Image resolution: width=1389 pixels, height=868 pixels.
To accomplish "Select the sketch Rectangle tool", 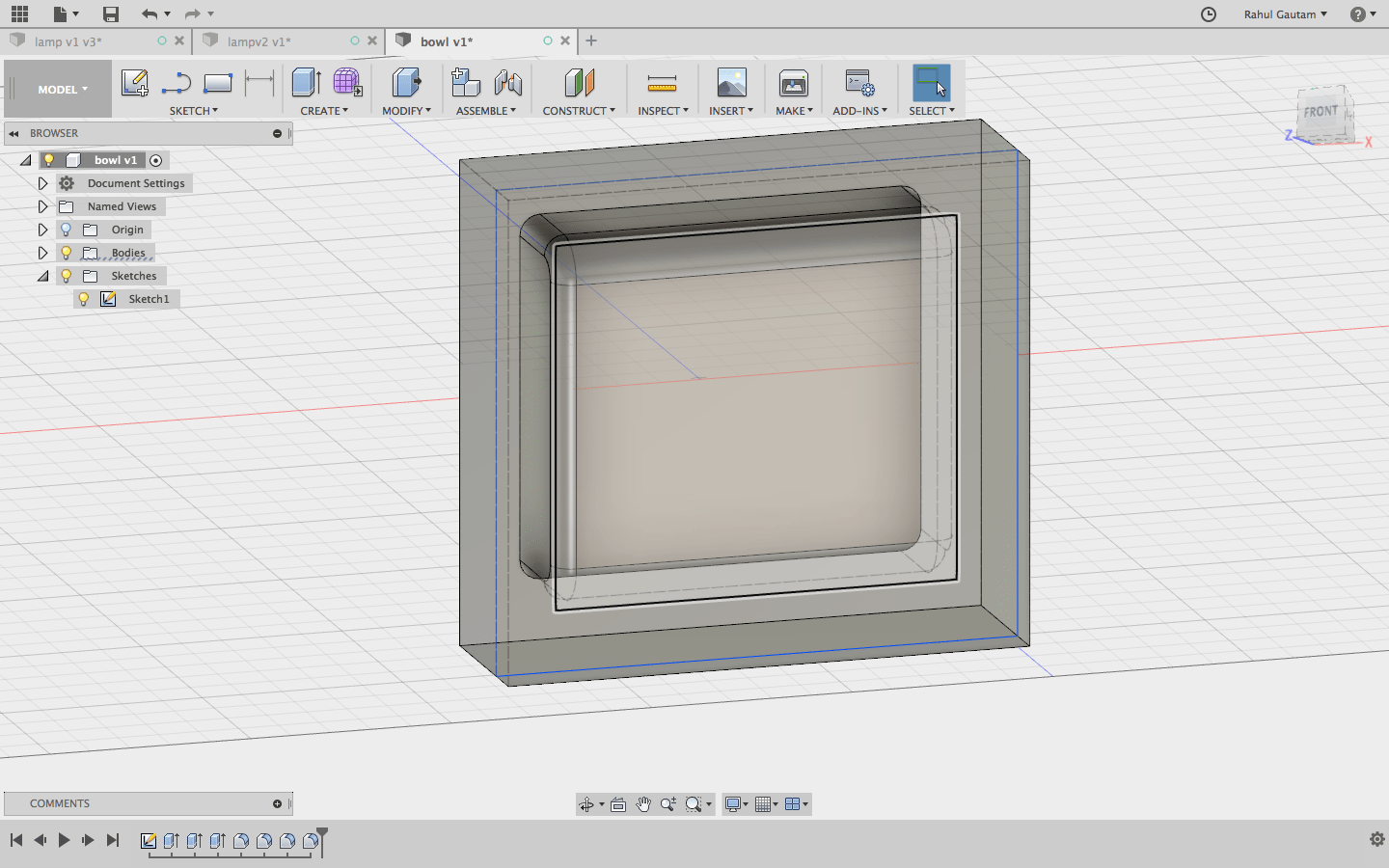I will [x=218, y=83].
